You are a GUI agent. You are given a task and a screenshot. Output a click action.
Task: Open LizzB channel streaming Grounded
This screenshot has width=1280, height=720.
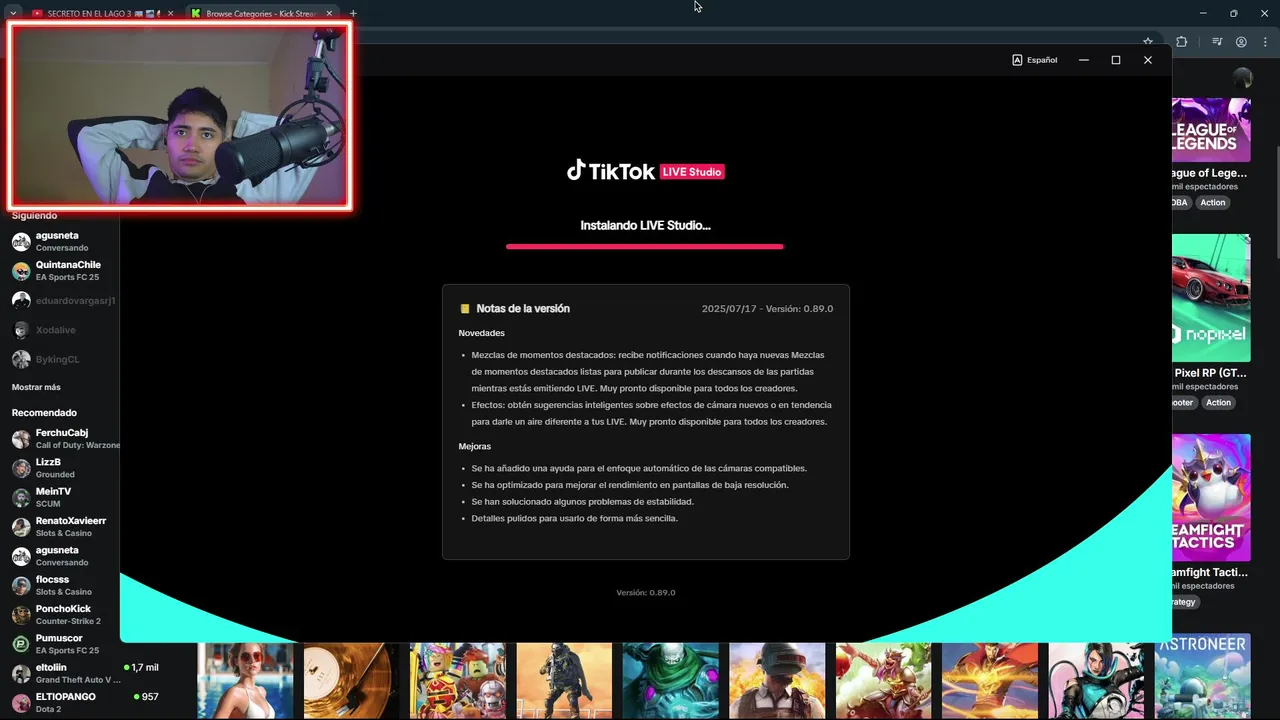[60, 468]
